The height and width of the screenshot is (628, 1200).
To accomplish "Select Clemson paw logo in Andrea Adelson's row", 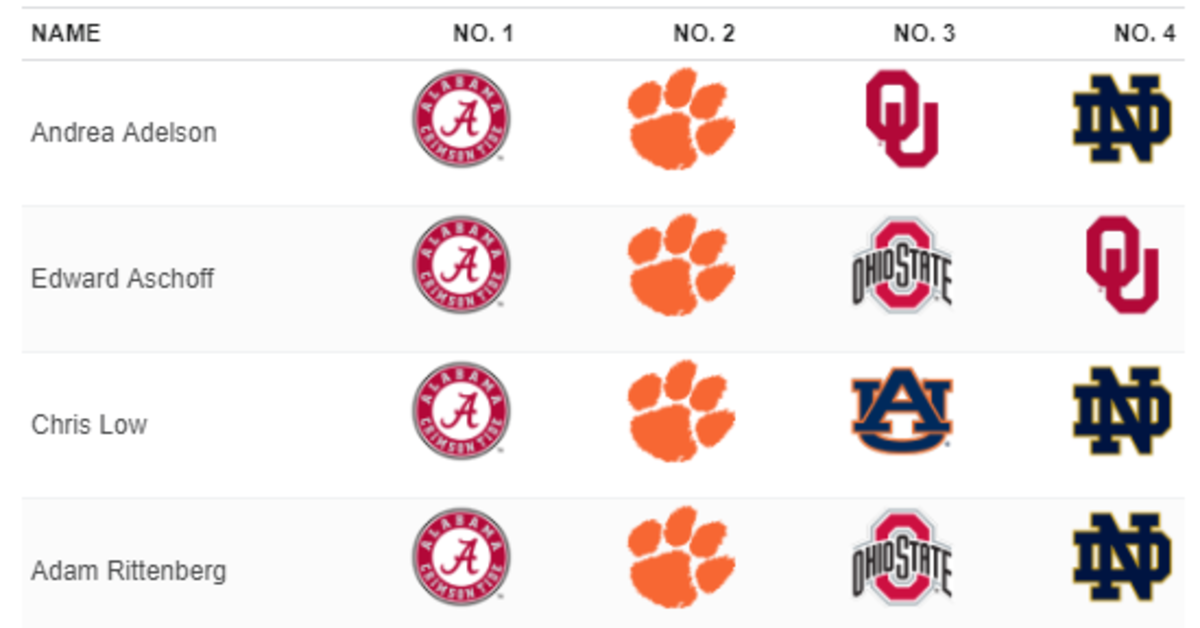I will [682, 118].
